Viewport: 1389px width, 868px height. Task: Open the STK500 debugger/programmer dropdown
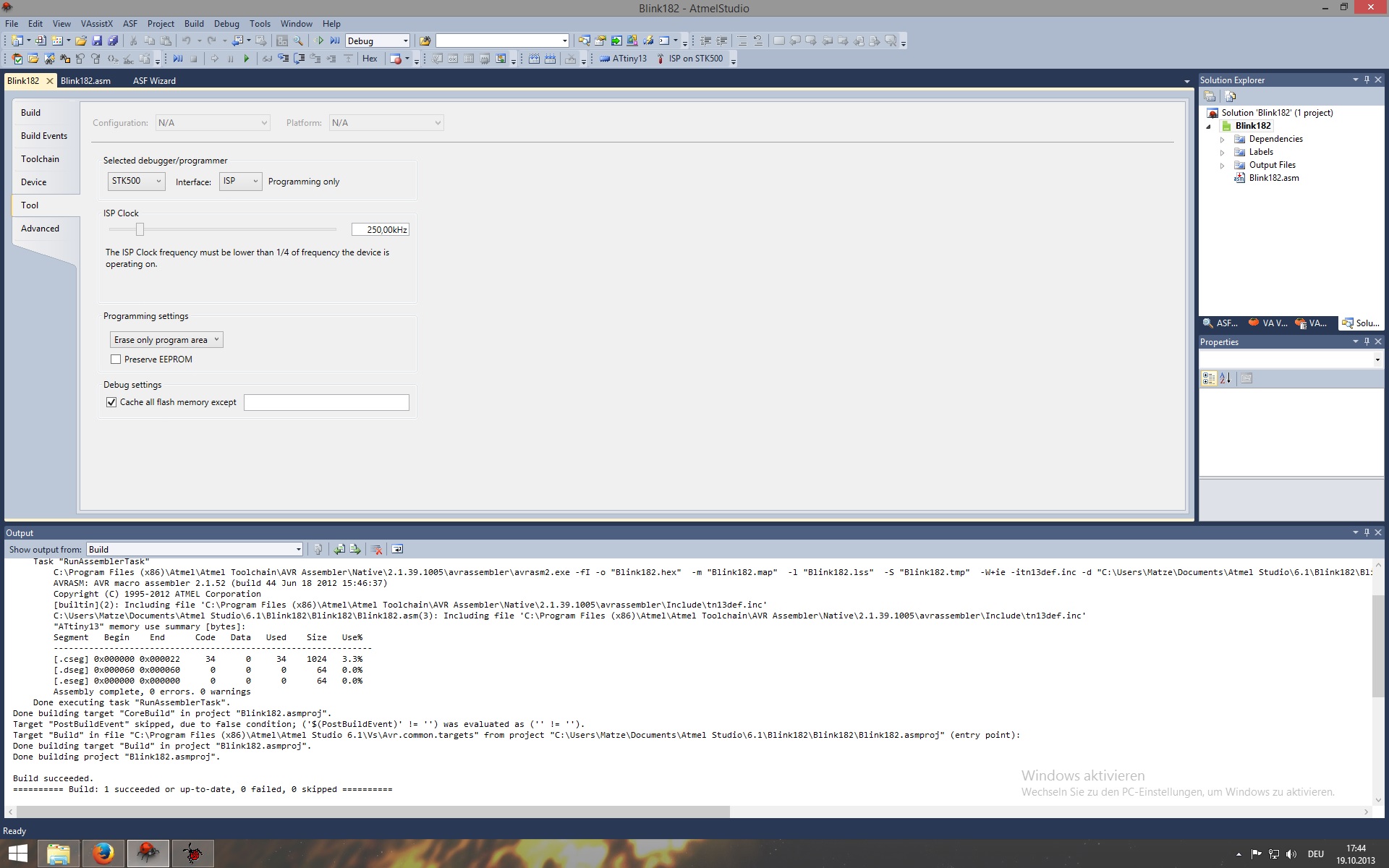click(137, 181)
